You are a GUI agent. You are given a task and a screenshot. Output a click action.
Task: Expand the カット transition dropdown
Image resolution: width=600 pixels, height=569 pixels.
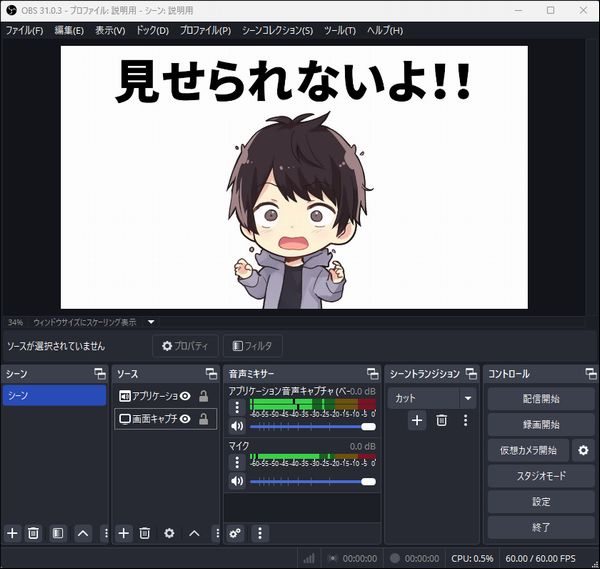(x=468, y=398)
